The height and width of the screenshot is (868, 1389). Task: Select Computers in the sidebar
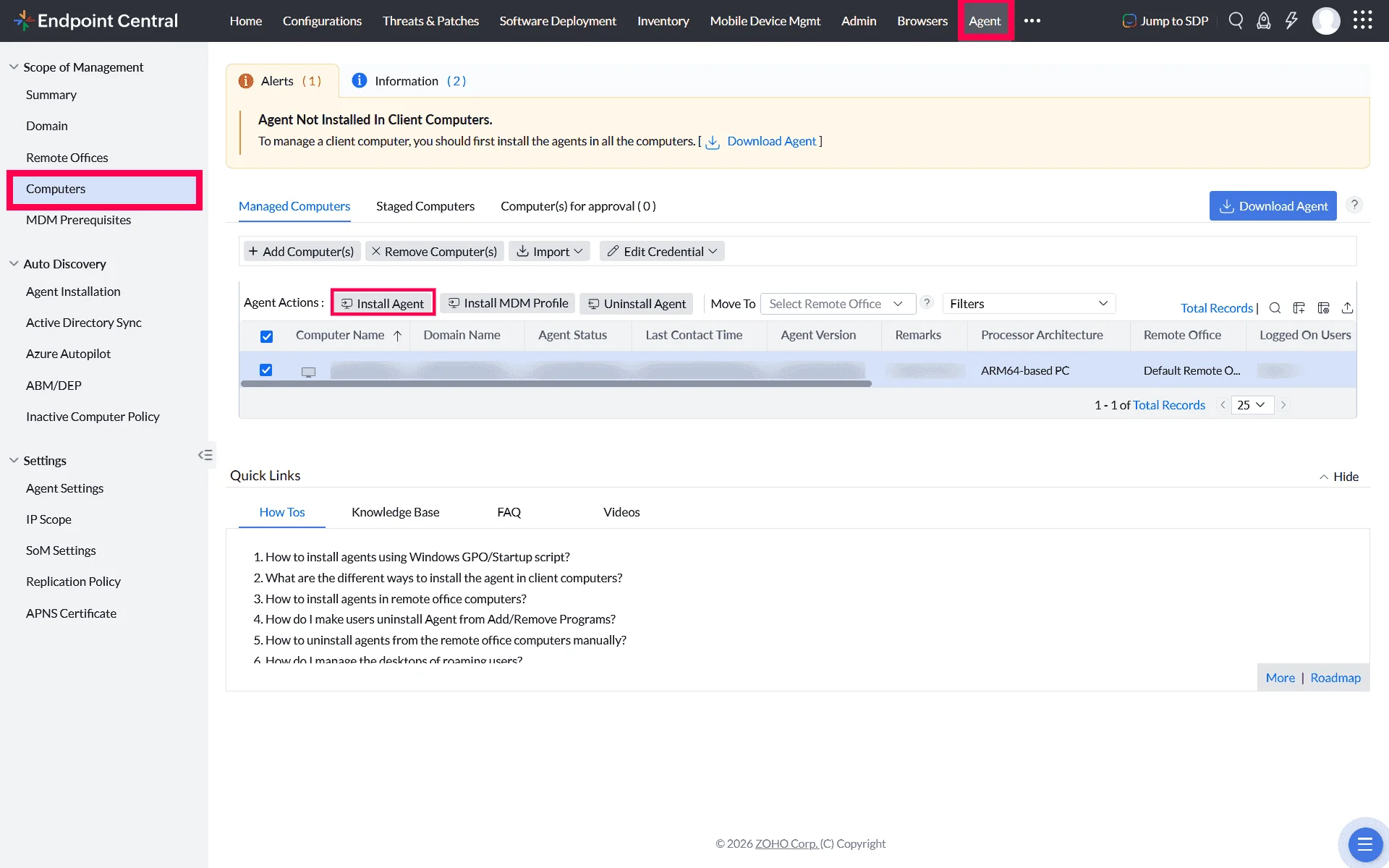[x=103, y=189]
